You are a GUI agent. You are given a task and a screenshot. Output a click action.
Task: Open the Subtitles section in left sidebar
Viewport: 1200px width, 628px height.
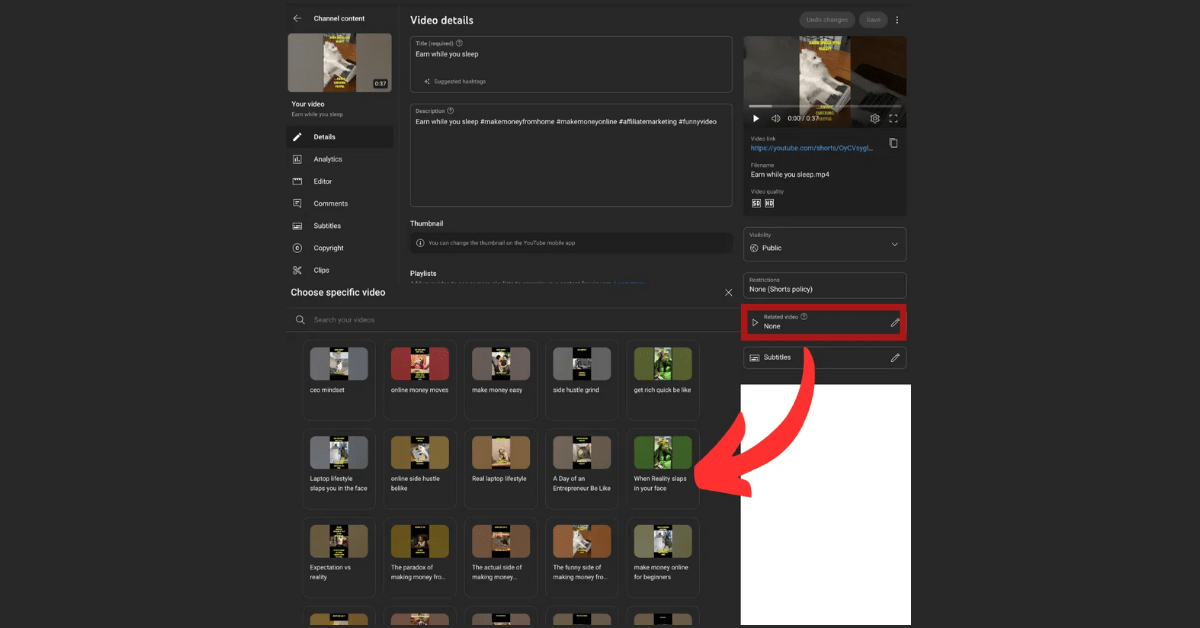click(339, 226)
